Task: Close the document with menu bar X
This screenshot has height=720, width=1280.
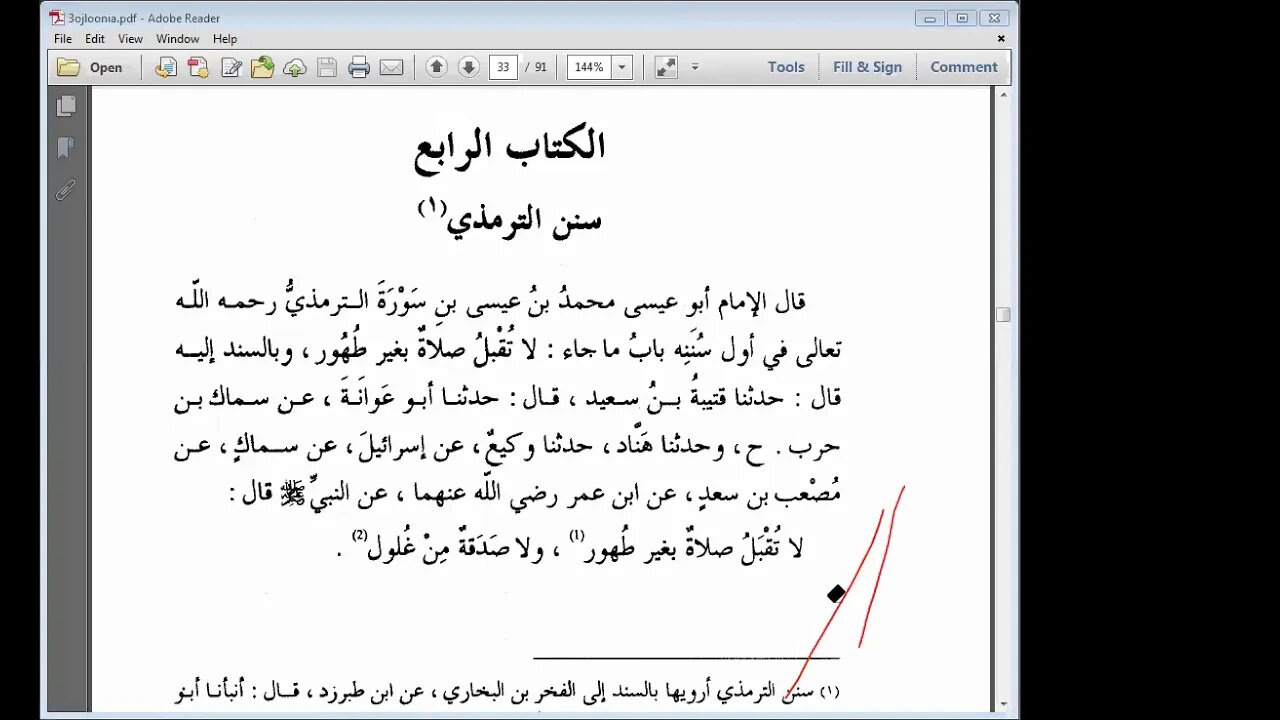Action: 1001,38
